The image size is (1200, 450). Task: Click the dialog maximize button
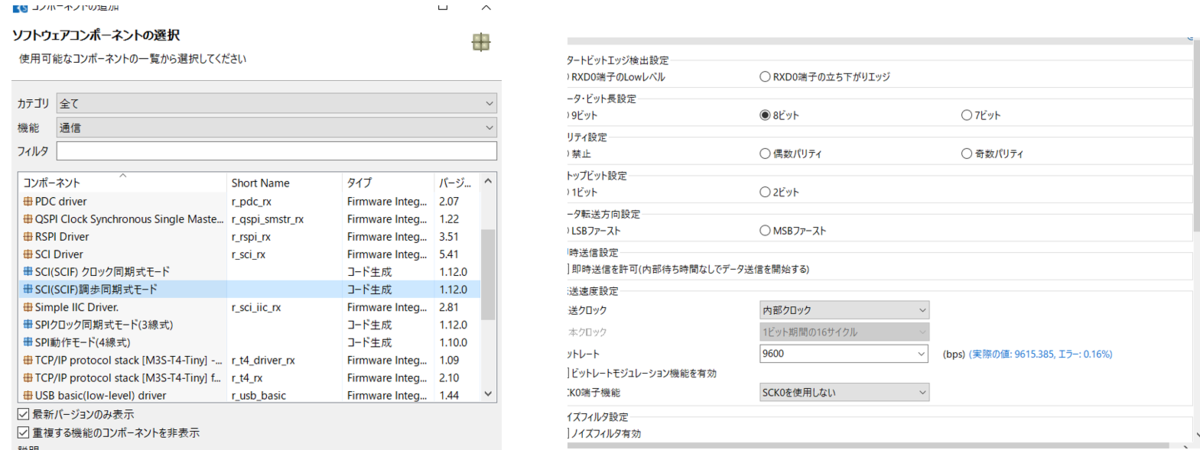[443, 6]
